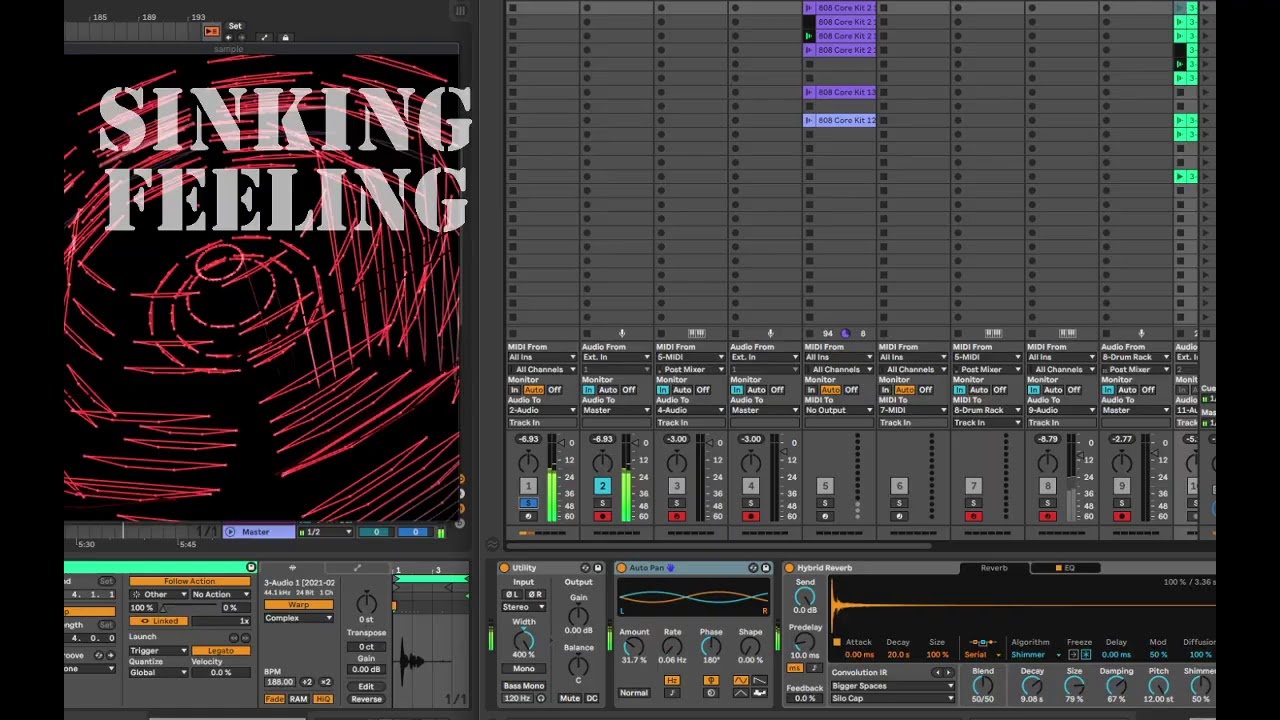The image size is (1280, 720).
Task: Play the Master scene
Action: (231, 532)
